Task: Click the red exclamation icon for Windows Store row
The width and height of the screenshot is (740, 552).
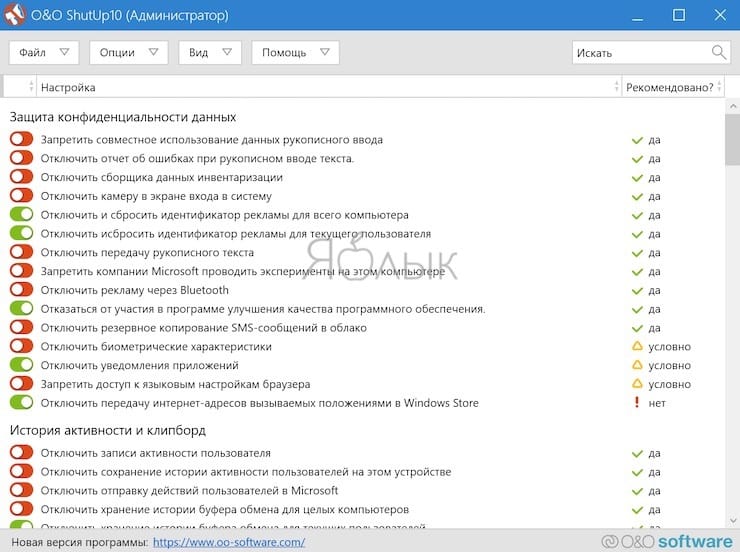Action: point(637,402)
